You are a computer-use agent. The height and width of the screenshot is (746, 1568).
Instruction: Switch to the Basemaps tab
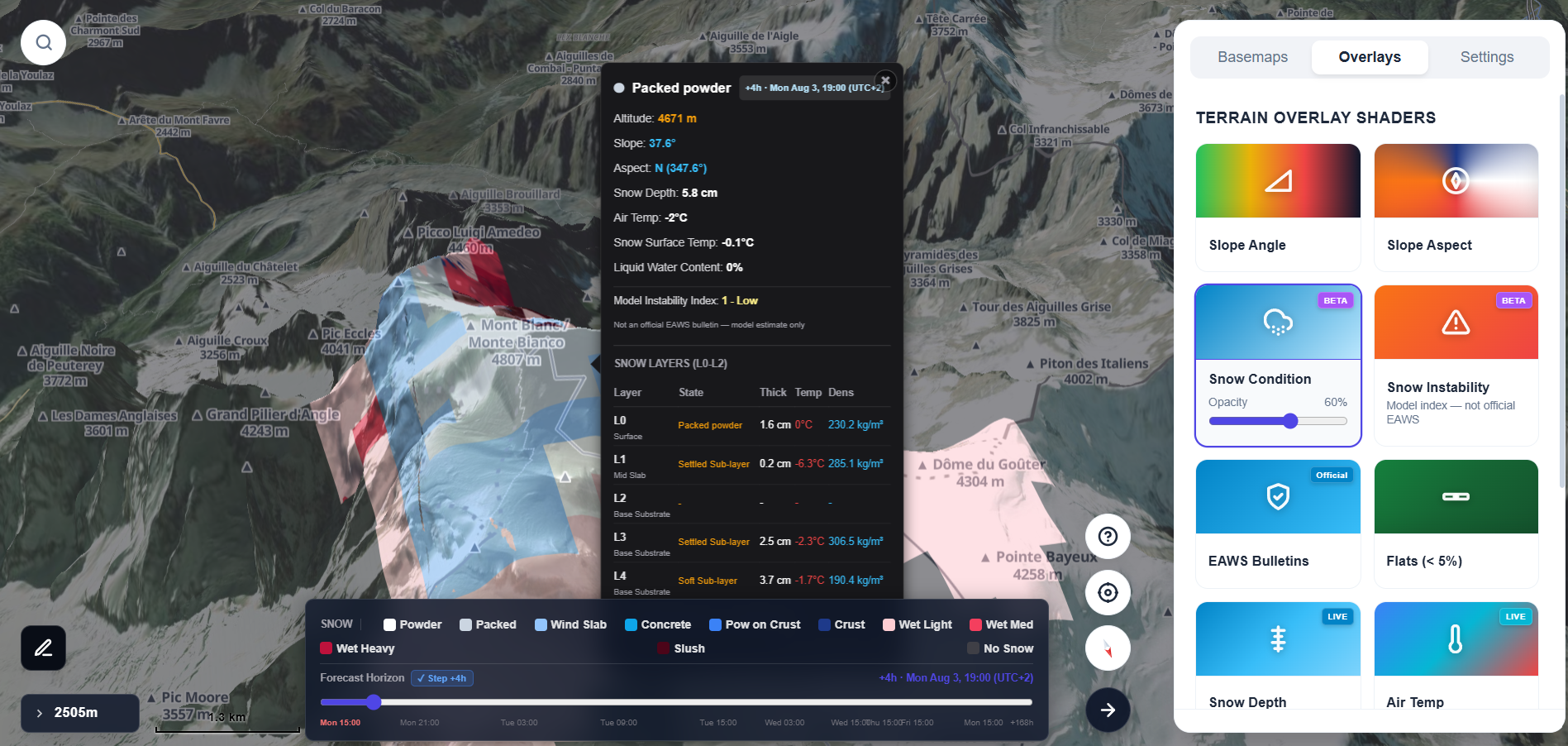pos(1252,57)
